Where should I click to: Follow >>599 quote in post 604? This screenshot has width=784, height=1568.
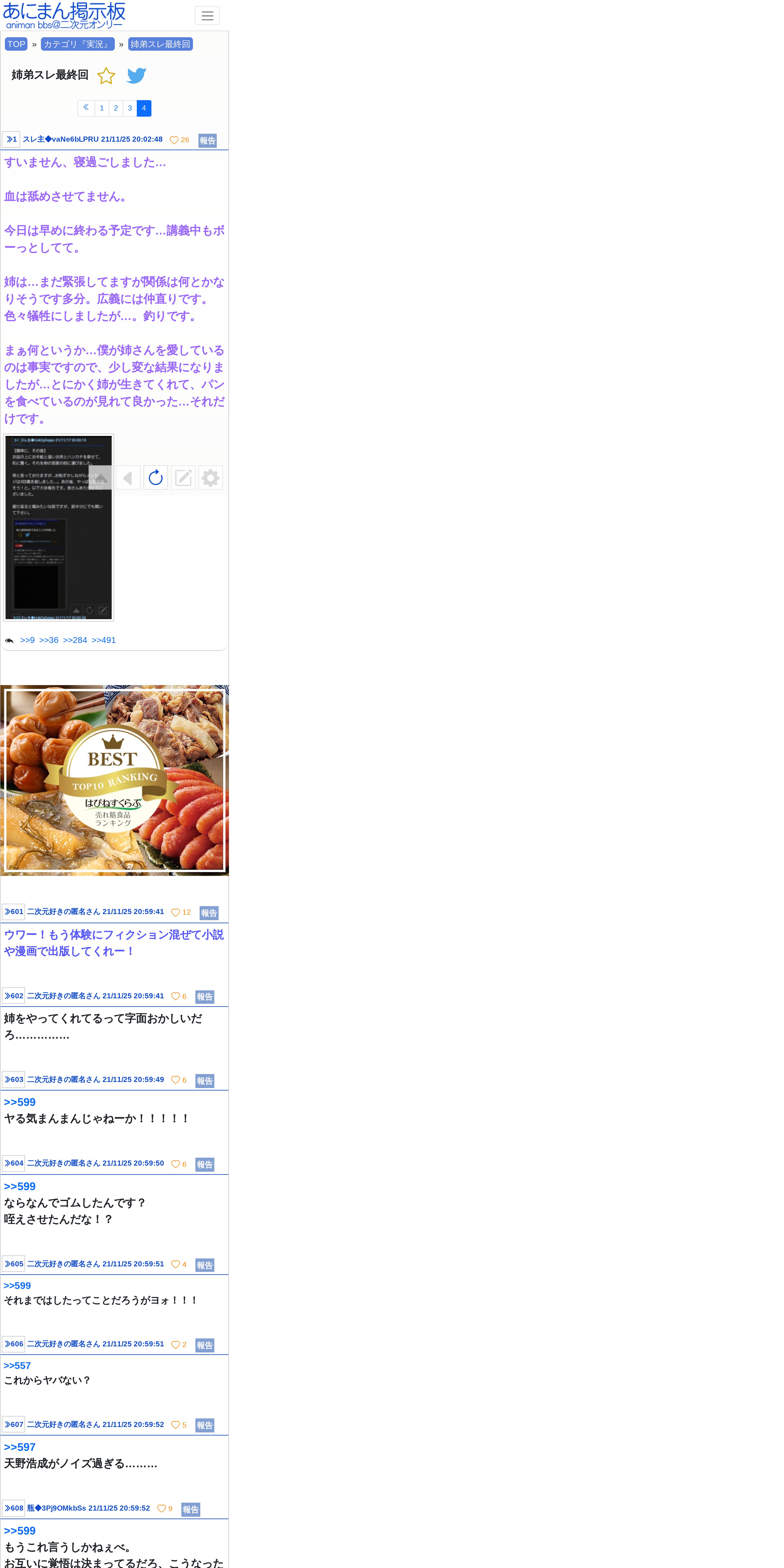pos(20,1186)
